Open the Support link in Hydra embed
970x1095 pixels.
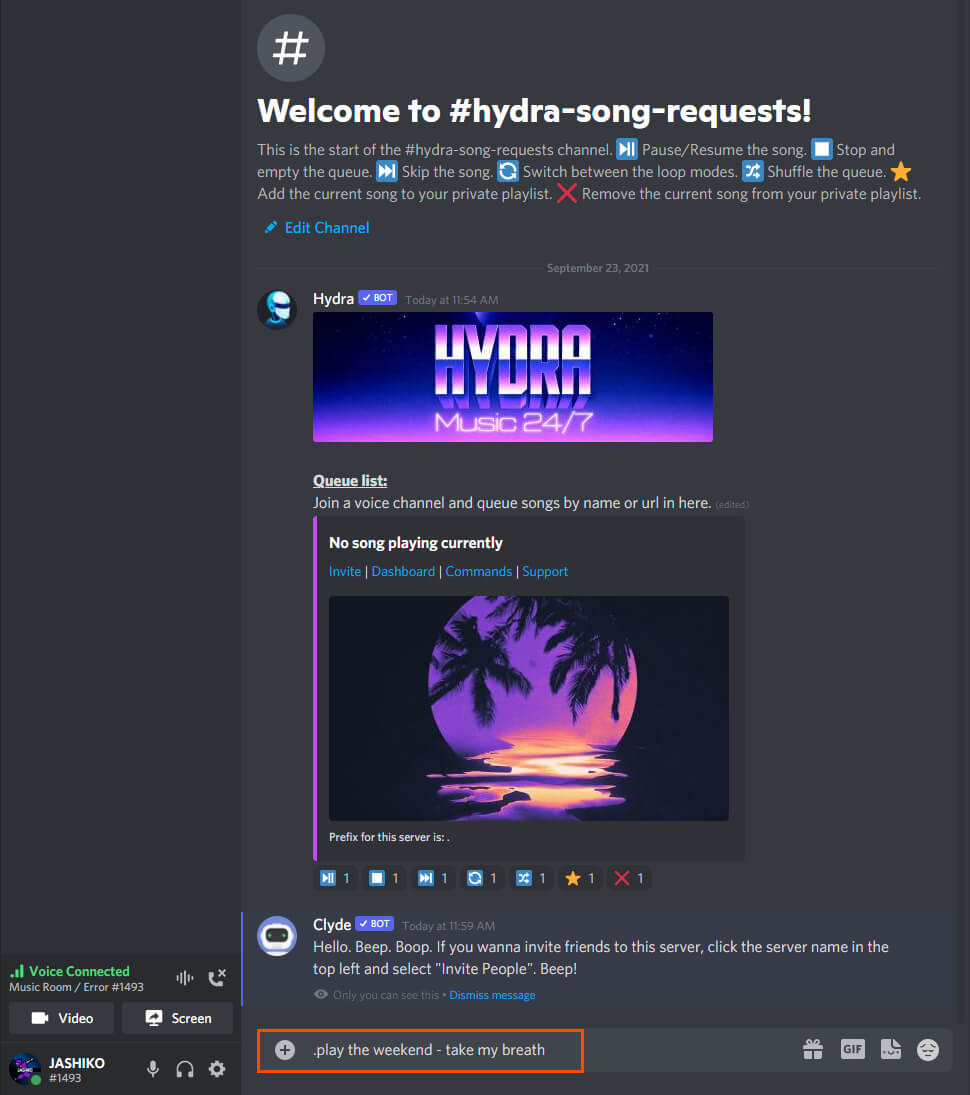545,571
